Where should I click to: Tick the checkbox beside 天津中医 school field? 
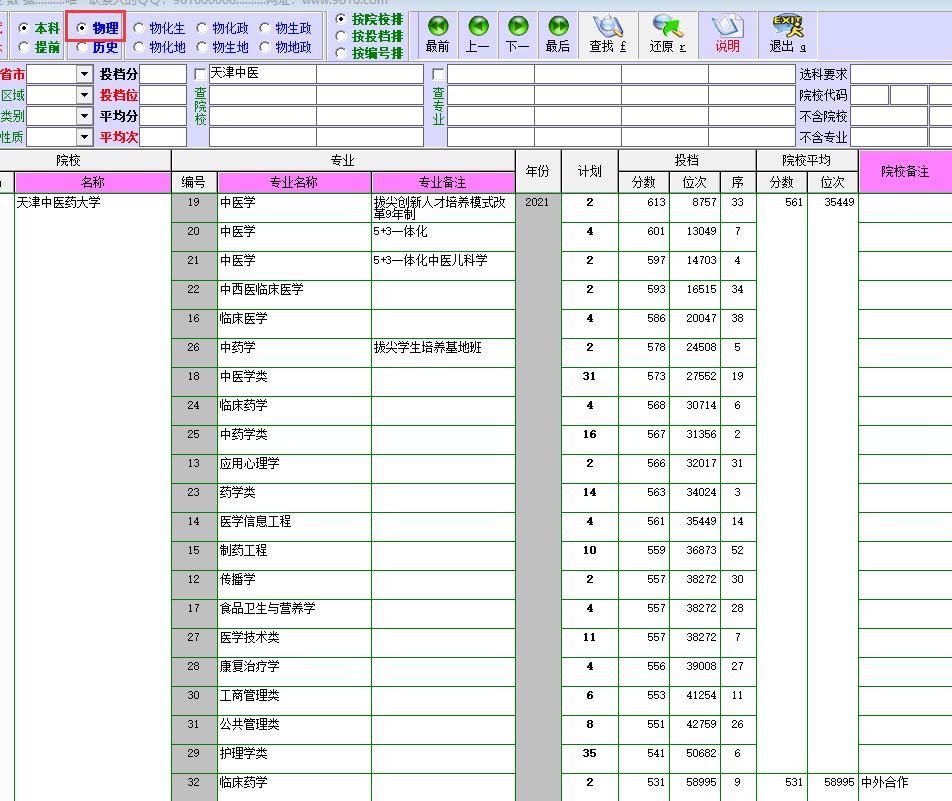tap(201, 75)
